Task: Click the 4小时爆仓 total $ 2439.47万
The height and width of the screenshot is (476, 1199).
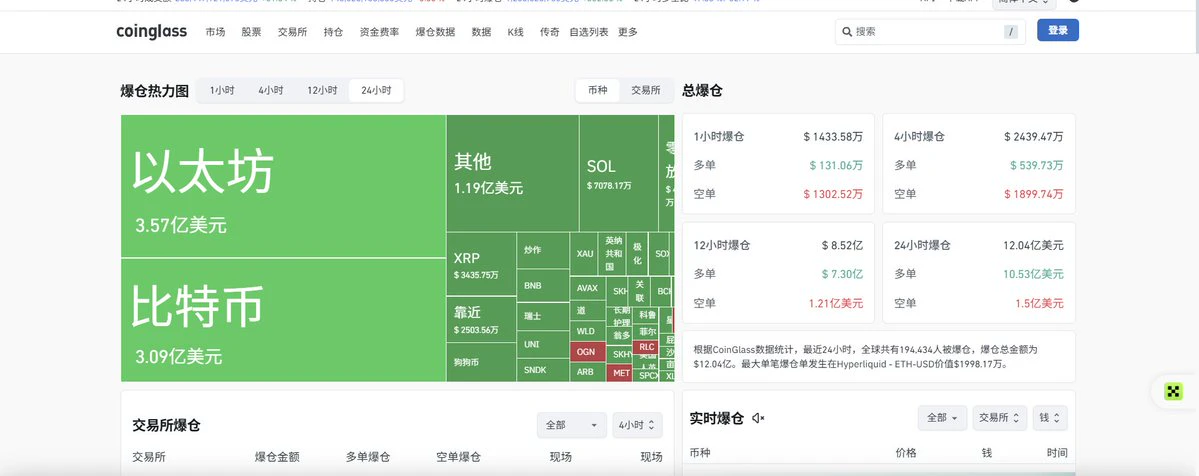Action: (x=1033, y=137)
